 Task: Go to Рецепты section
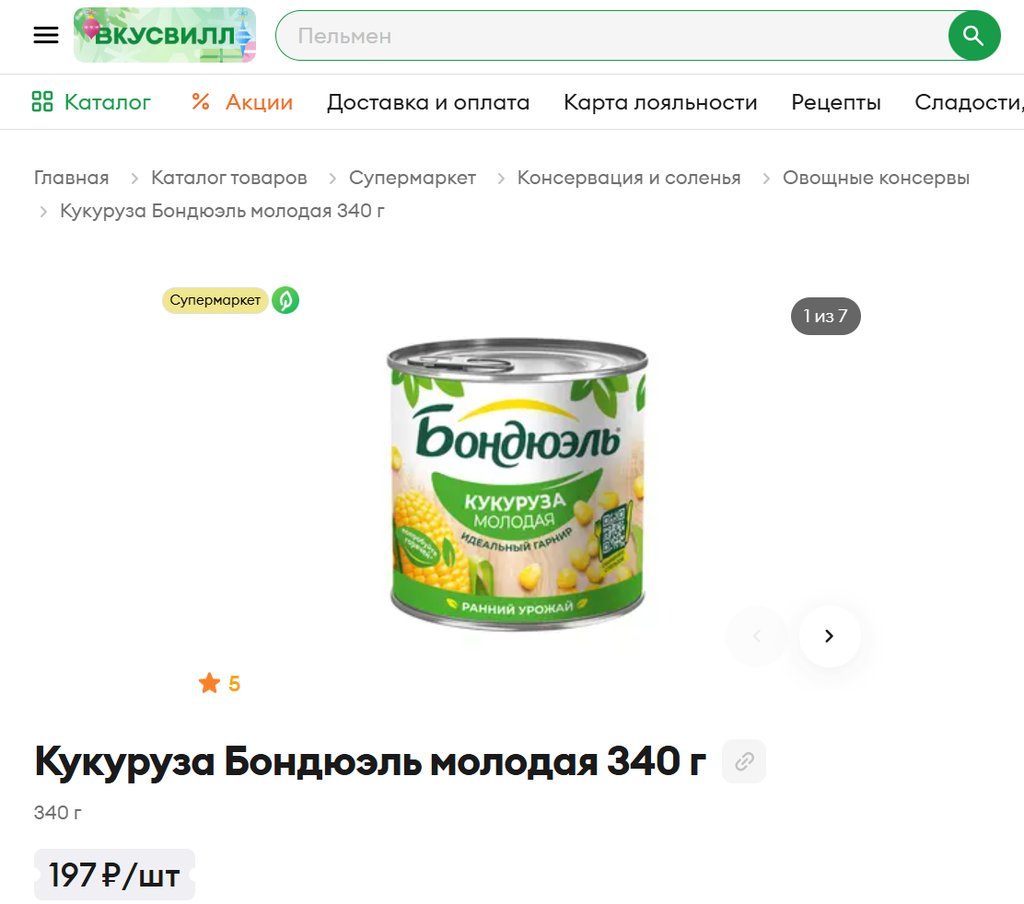pyautogui.click(x=836, y=102)
